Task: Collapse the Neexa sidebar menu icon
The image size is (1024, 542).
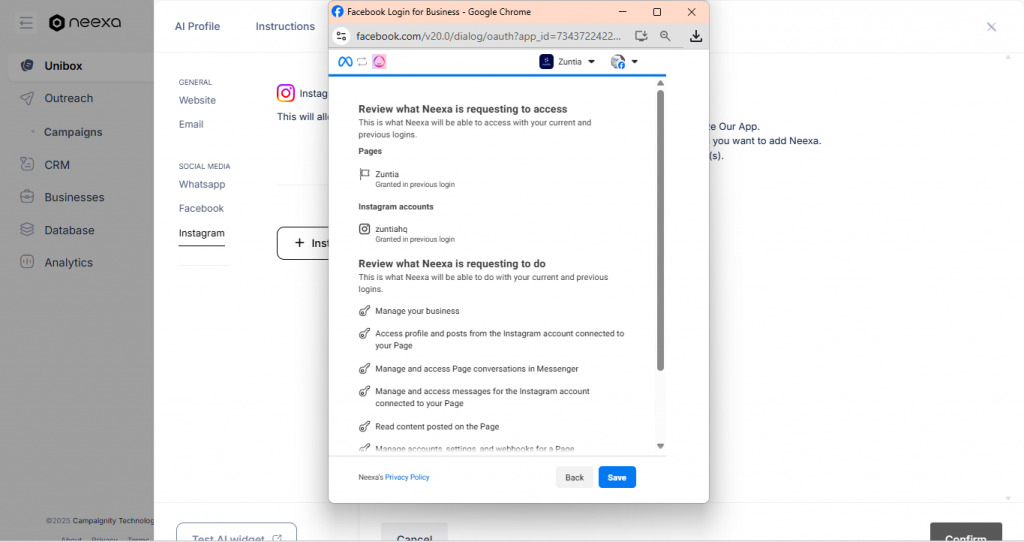Action: [x=26, y=23]
